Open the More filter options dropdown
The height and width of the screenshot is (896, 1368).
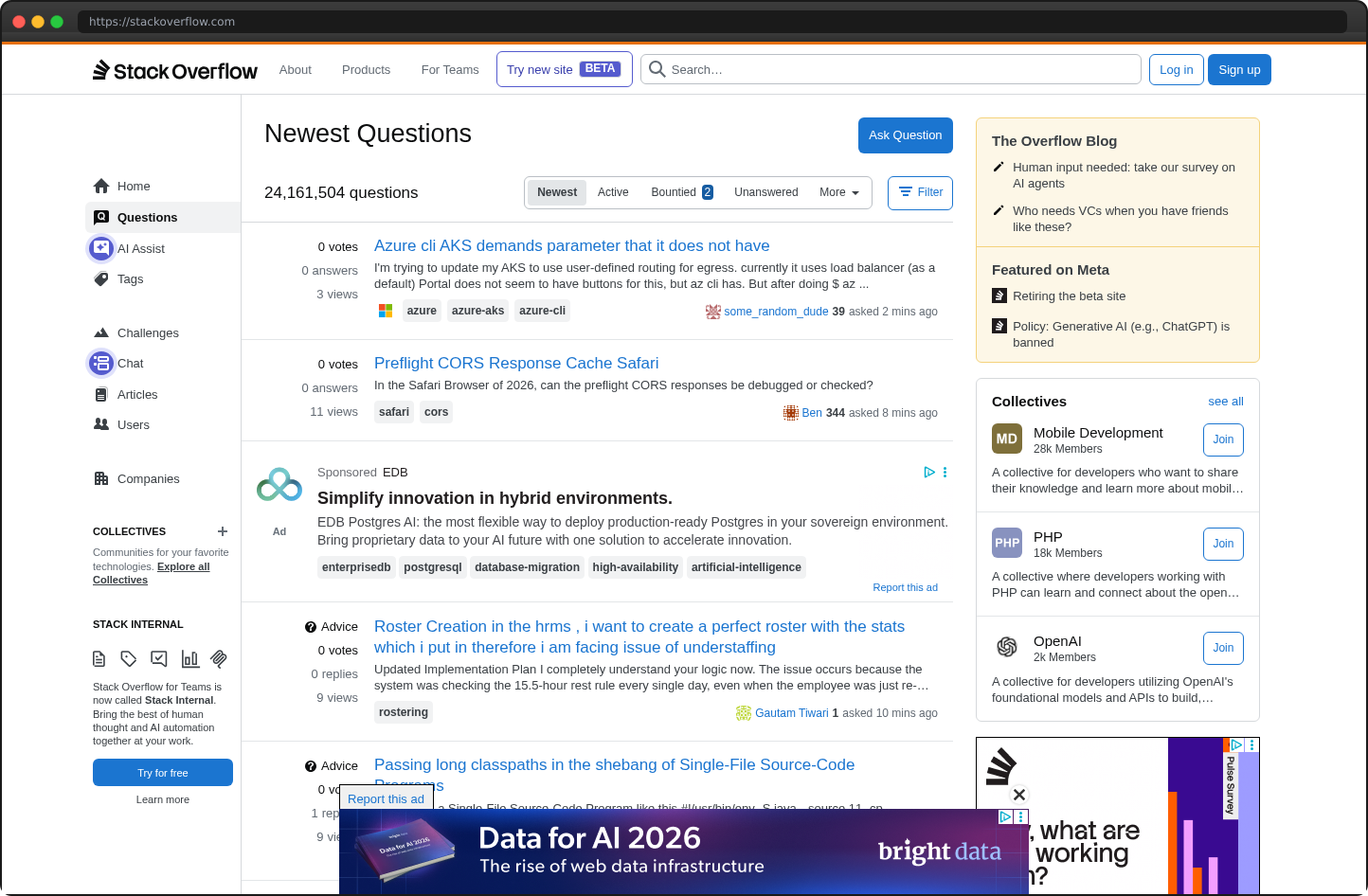[x=838, y=192]
